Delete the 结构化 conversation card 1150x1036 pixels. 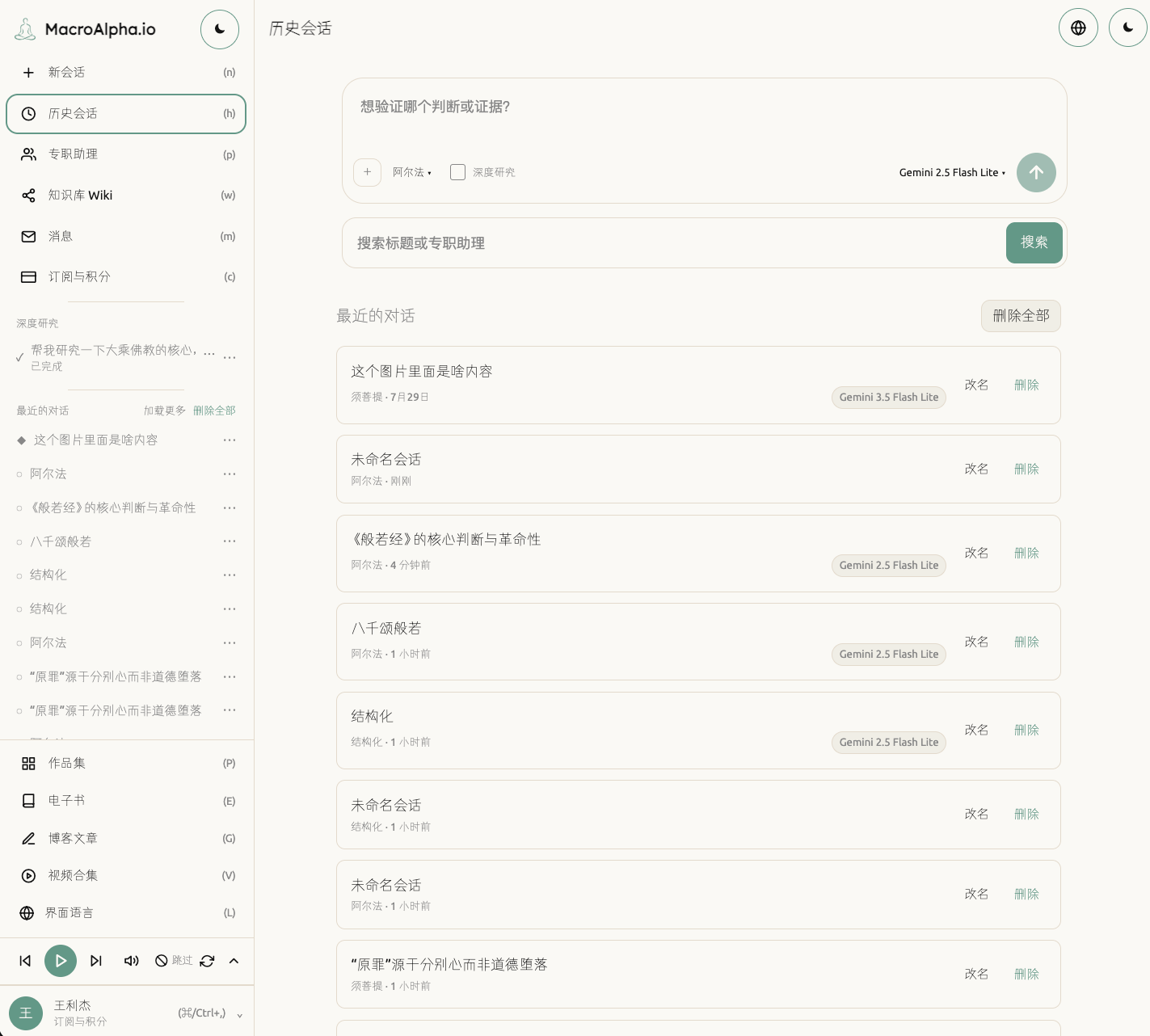tap(1026, 731)
